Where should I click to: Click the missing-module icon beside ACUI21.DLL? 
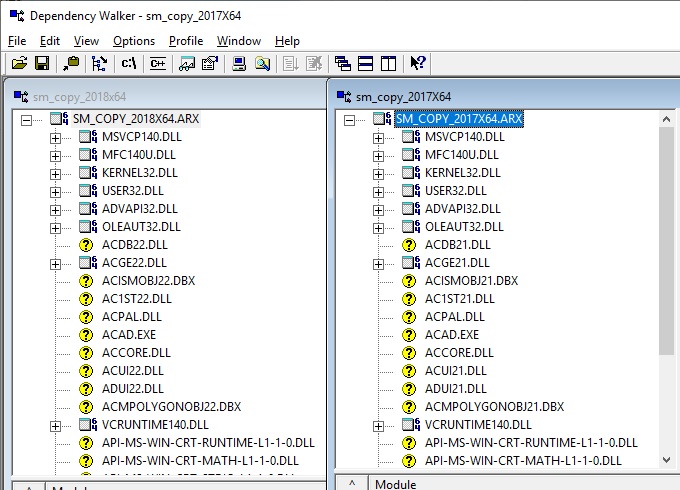point(409,371)
